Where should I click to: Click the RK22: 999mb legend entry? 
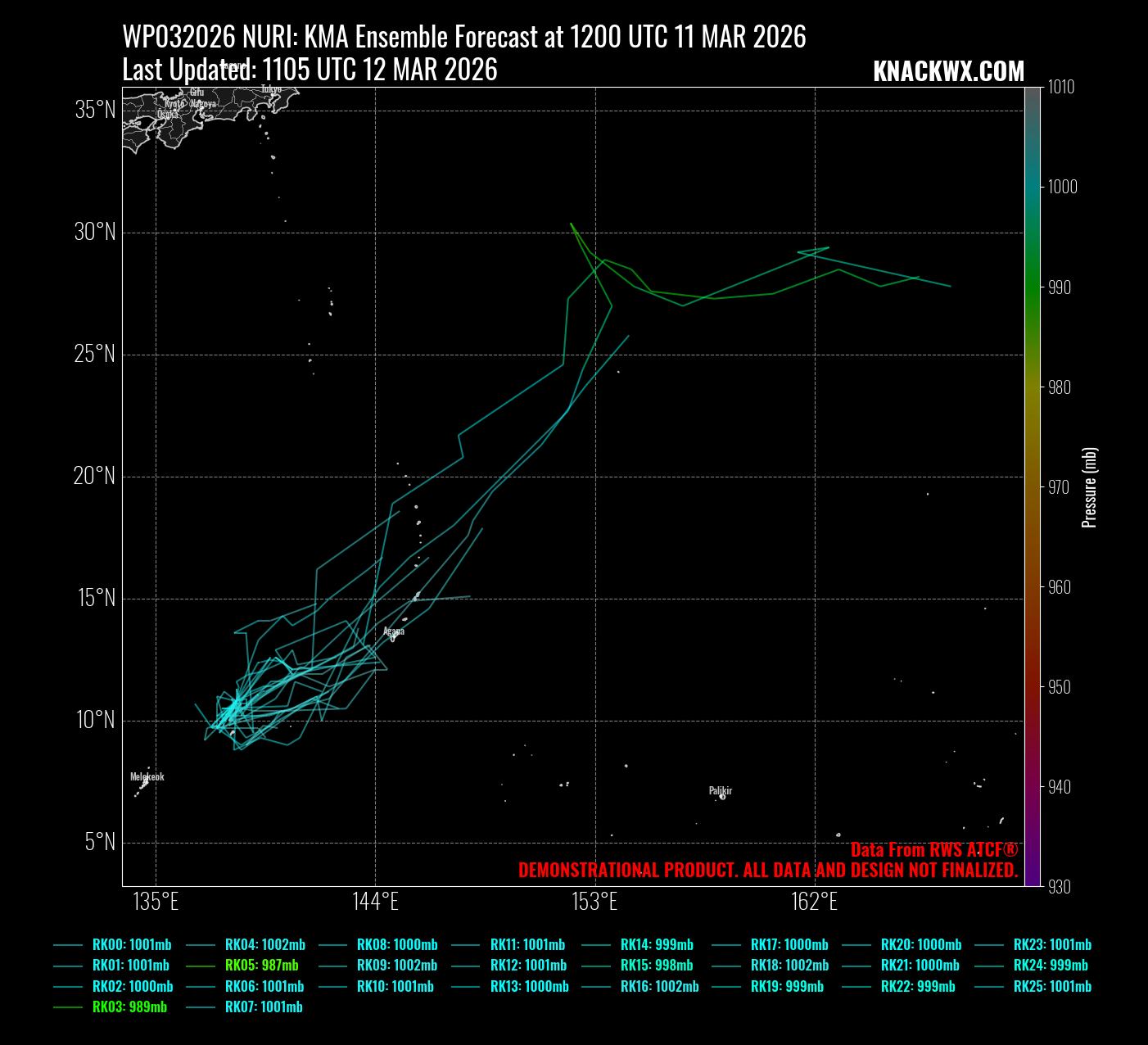(x=918, y=987)
